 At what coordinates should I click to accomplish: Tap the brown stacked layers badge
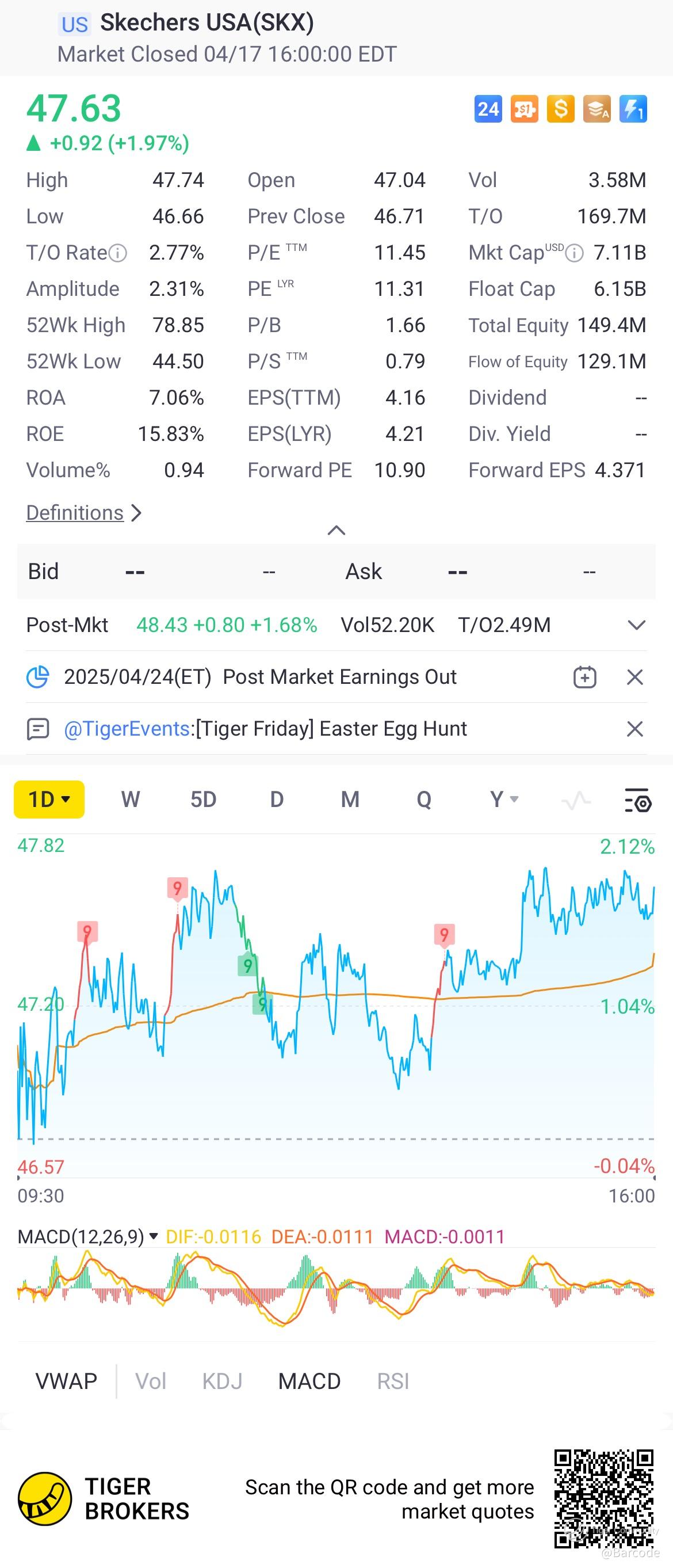597,109
